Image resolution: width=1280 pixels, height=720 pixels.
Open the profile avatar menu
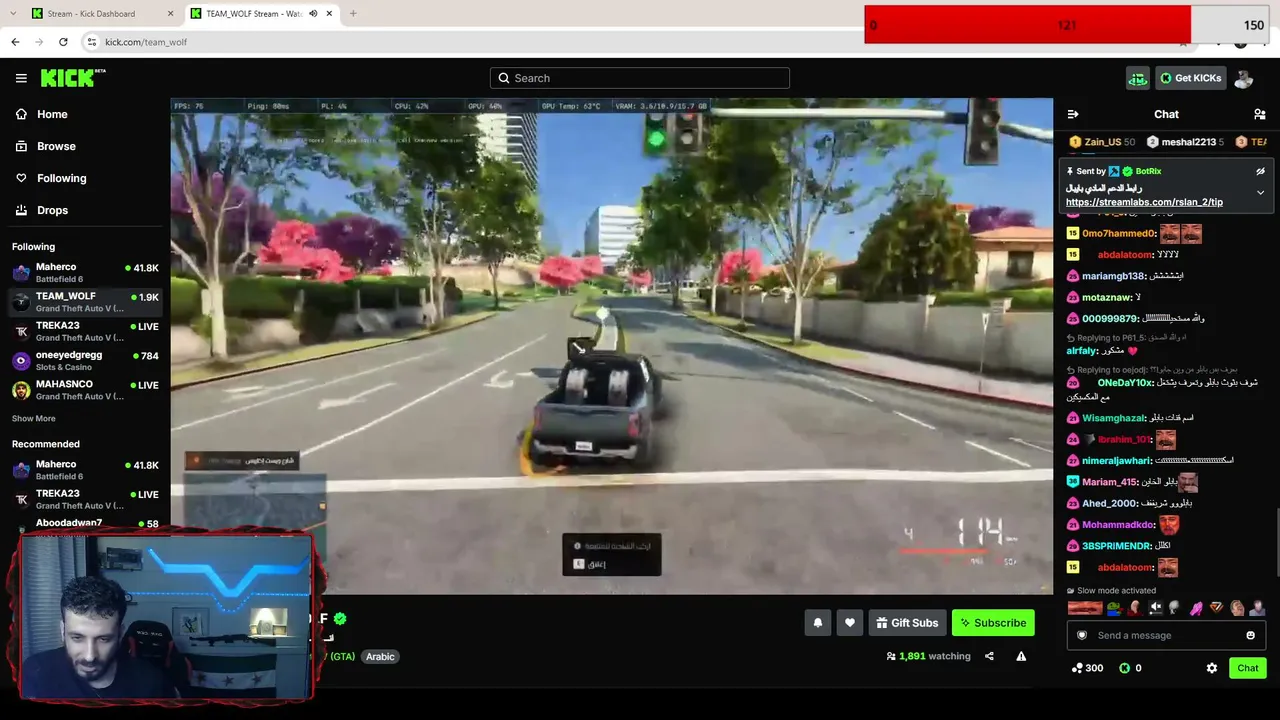click(1244, 78)
